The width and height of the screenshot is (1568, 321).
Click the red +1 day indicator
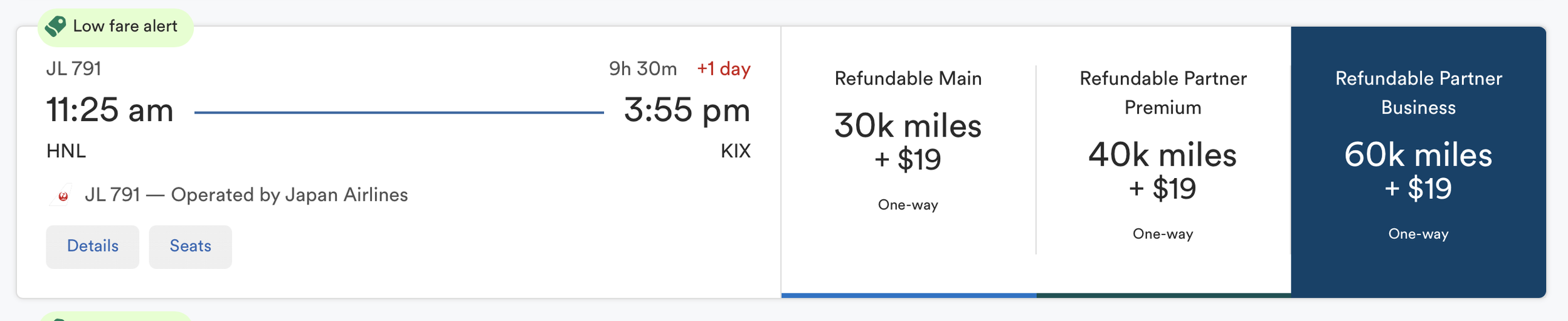coord(724,69)
